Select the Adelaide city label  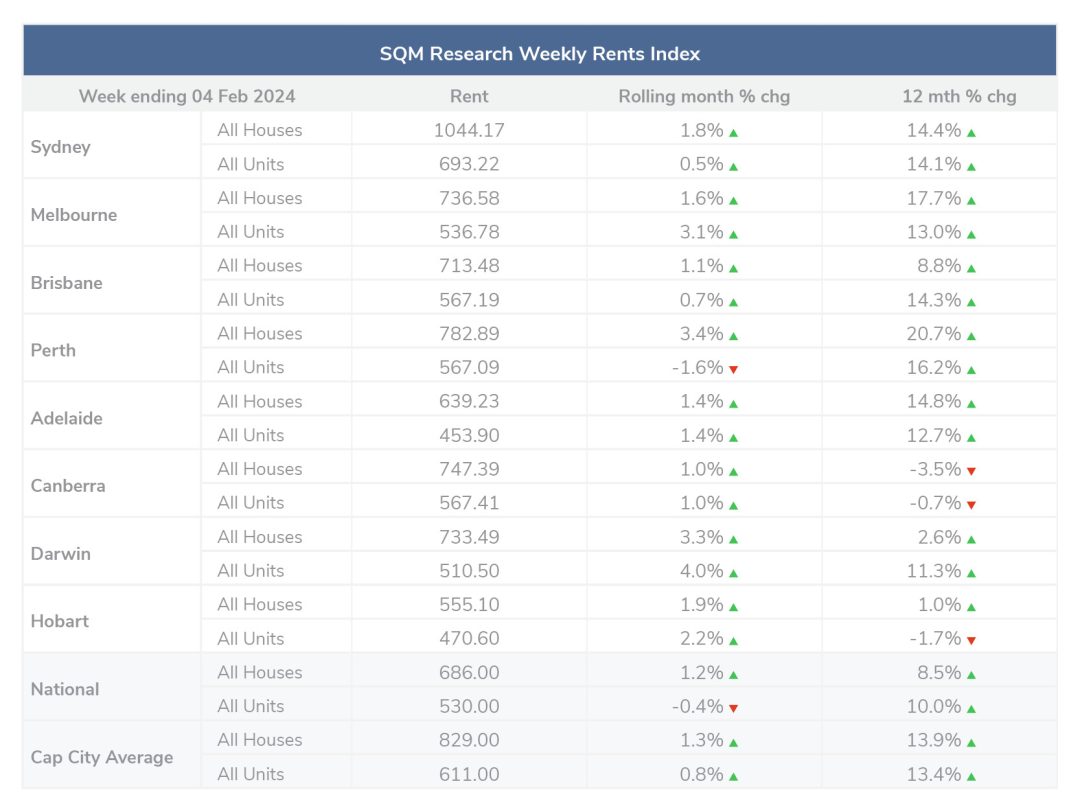[66, 418]
